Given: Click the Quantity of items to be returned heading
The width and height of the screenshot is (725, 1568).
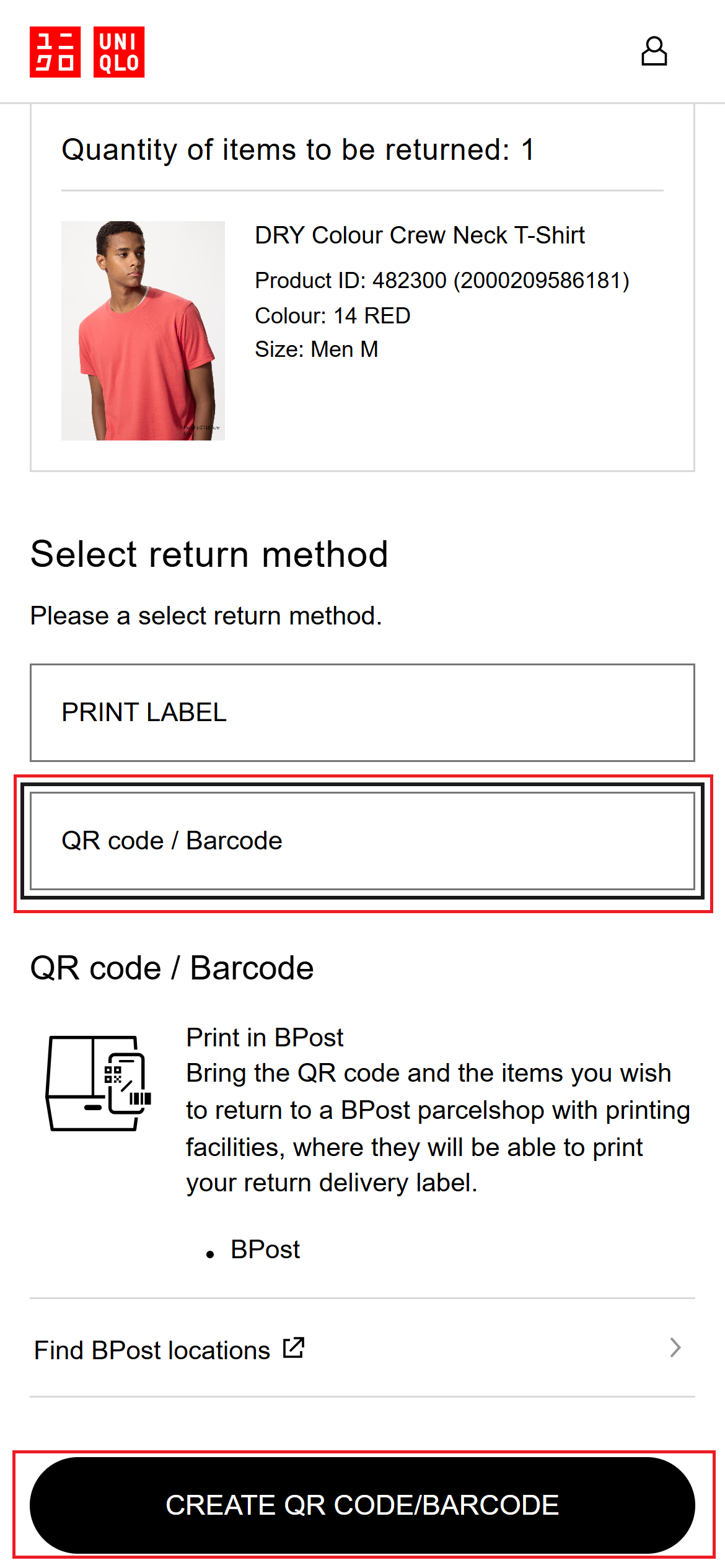Looking at the screenshot, I should (298, 150).
